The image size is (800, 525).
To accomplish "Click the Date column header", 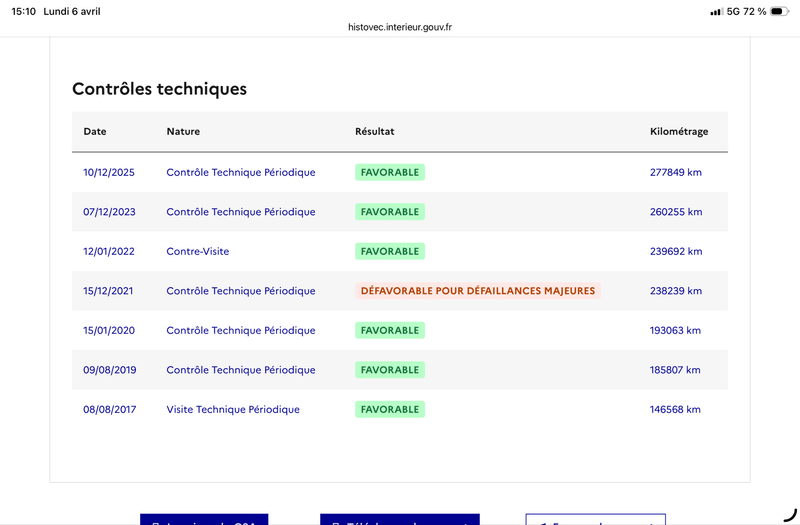I will (95, 132).
